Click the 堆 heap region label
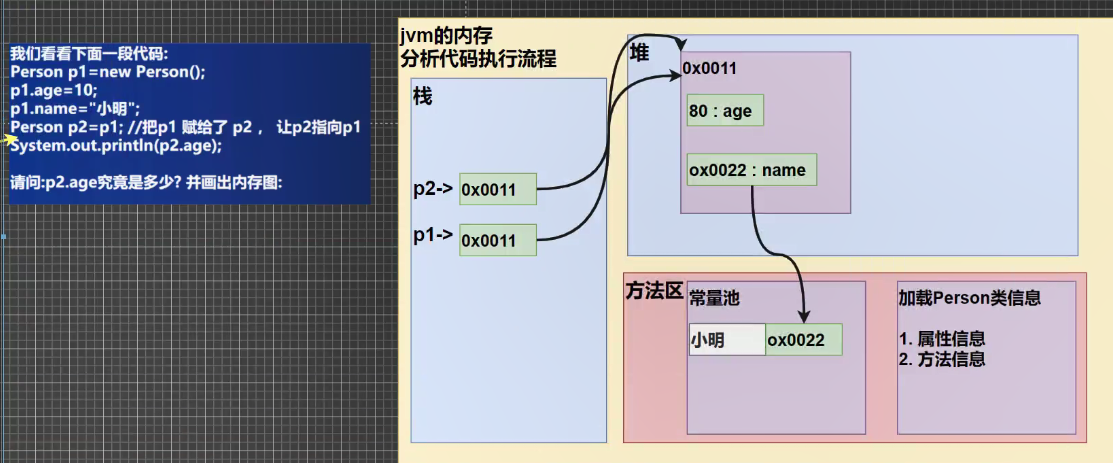This screenshot has height=463, width=1113. pos(640,52)
